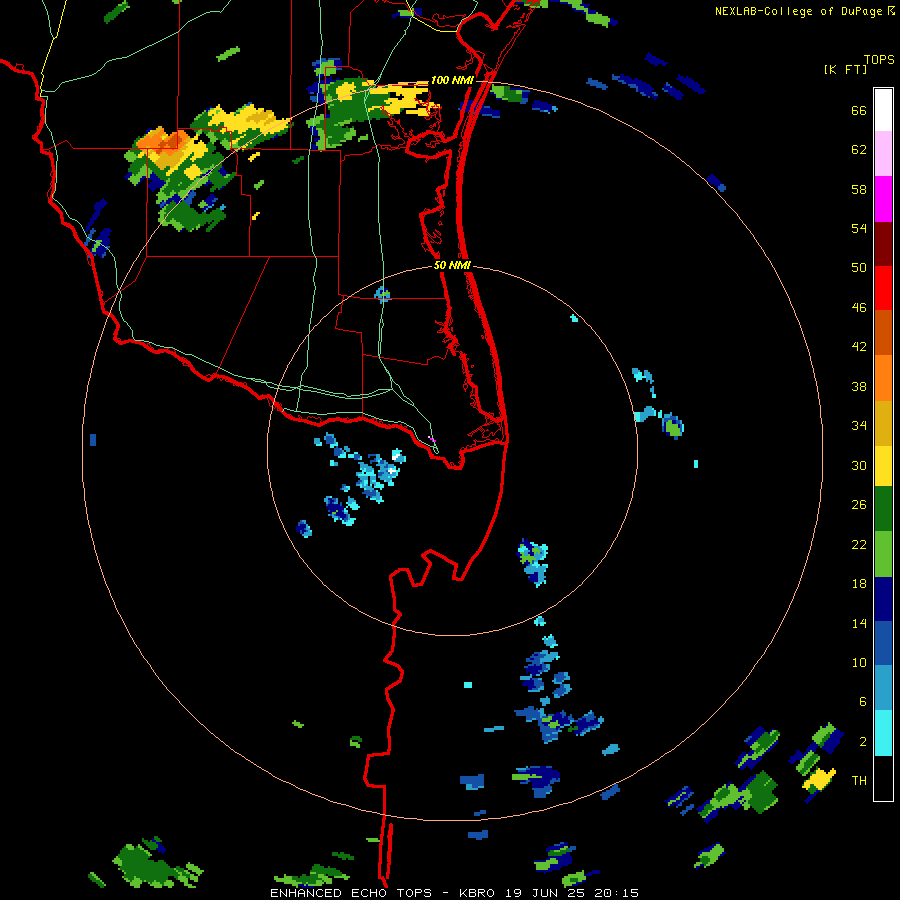Select the bright red legend swatch

point(883,288)
